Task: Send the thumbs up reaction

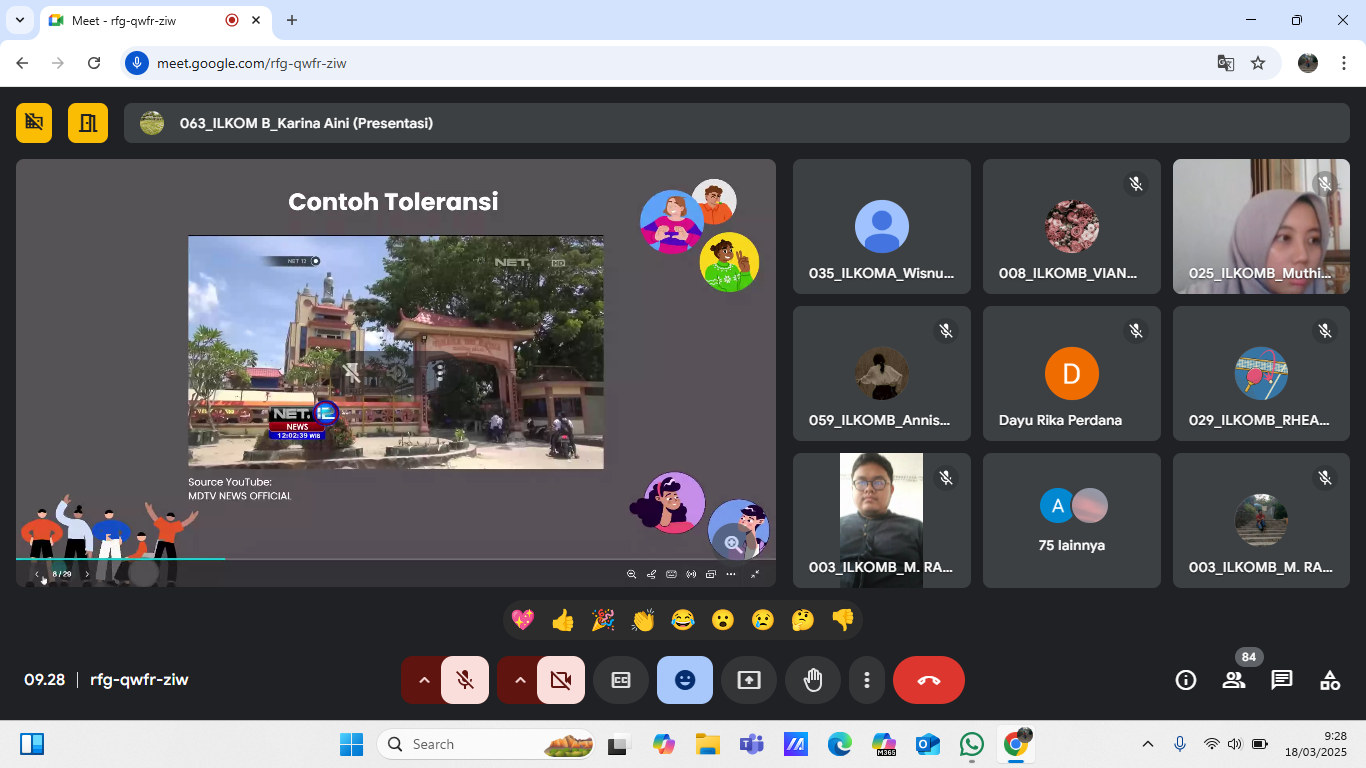Action: (563, 620)
